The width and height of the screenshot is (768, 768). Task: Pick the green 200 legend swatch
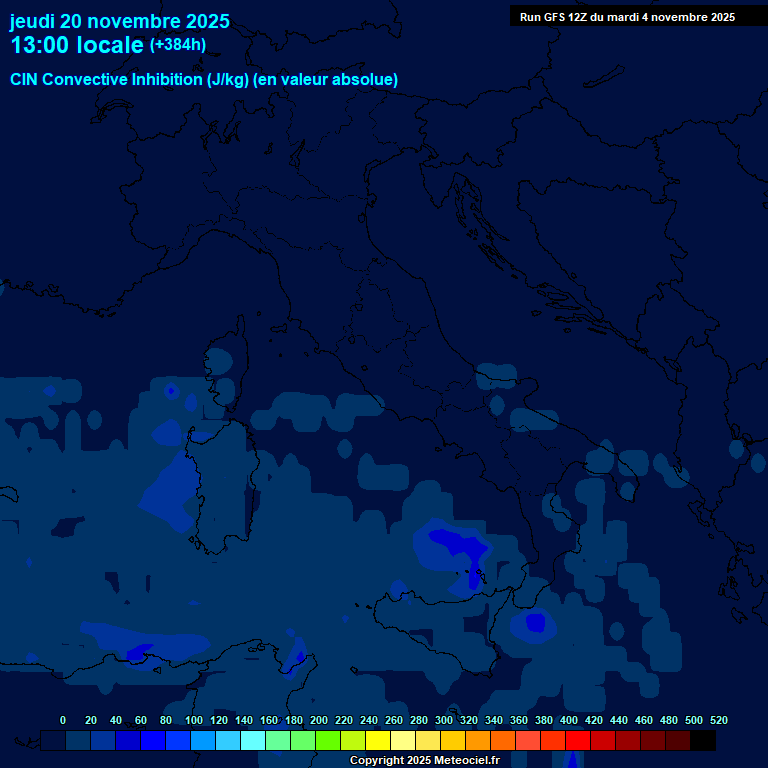[x=328, y=740]
